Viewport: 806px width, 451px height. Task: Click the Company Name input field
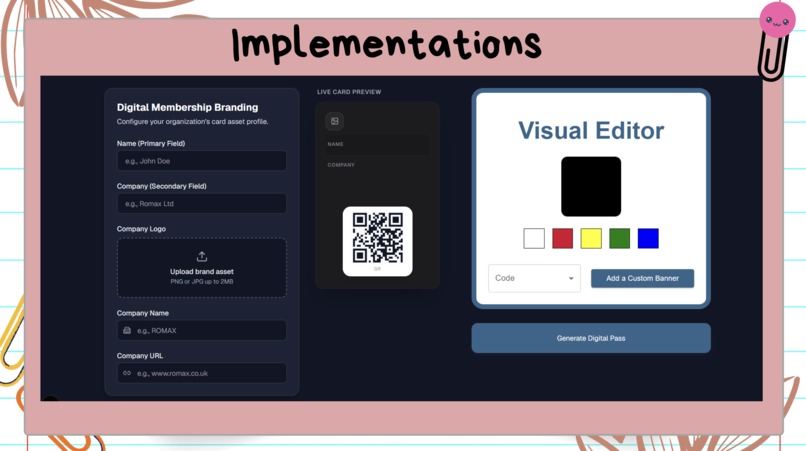click(202, 330)
